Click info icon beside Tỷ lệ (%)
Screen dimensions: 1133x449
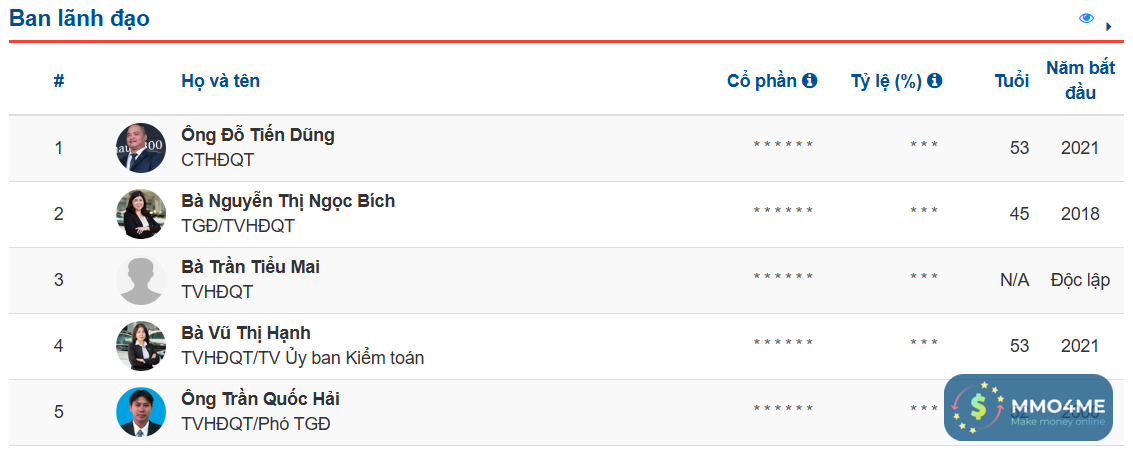point(935,81)
